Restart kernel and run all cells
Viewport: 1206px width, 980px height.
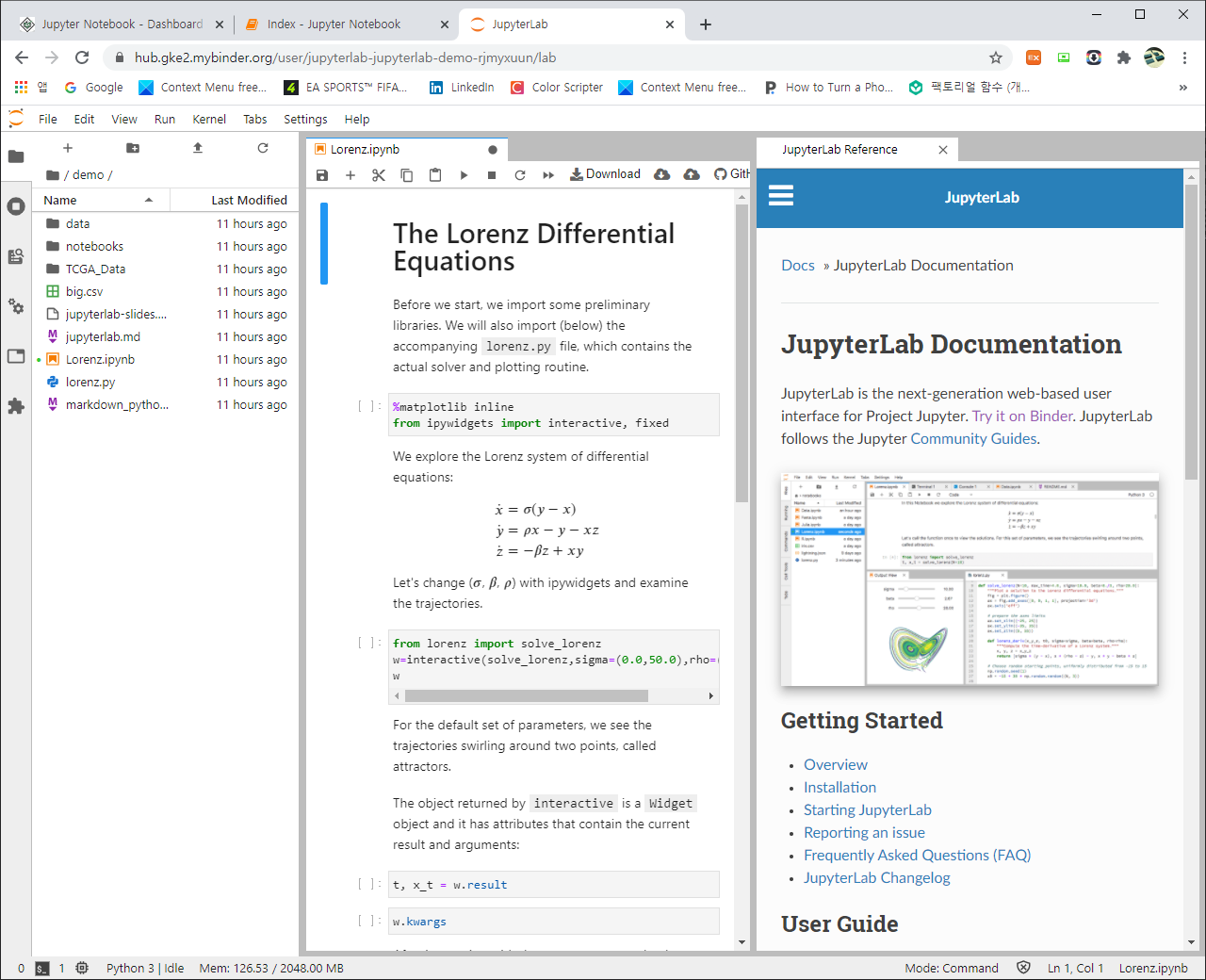pos(548,175)
